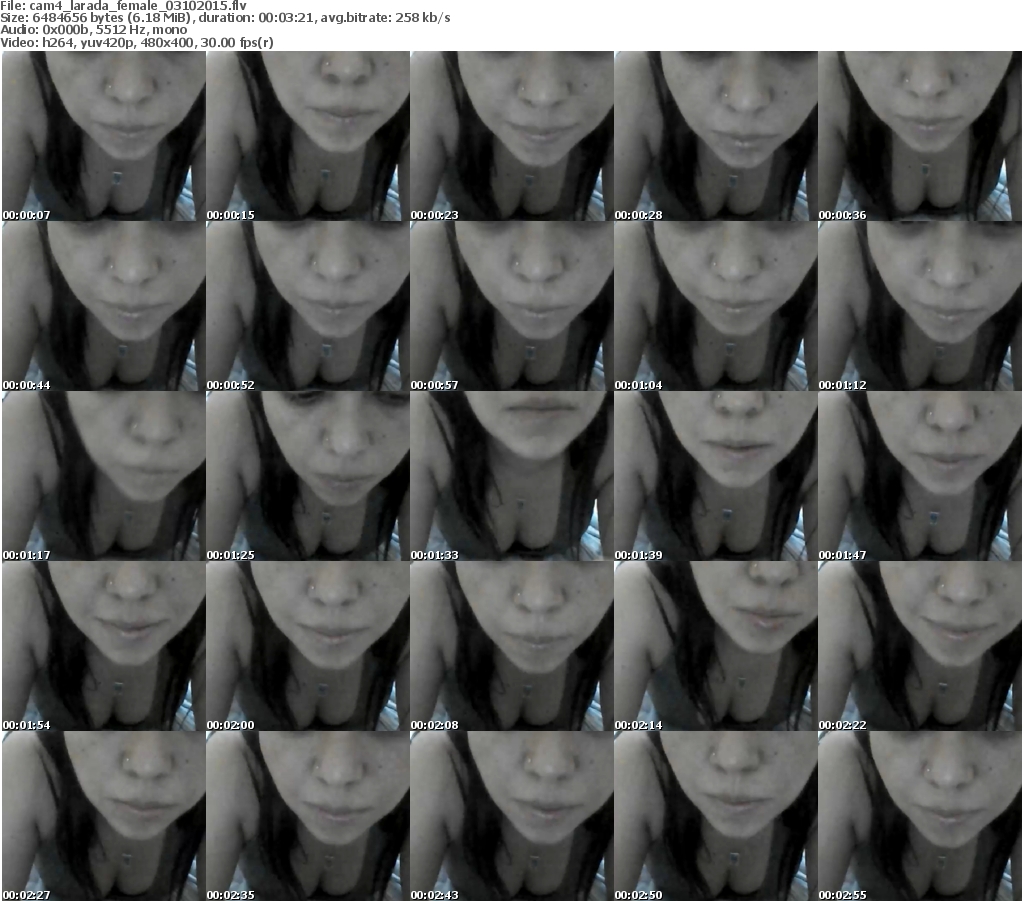
Task: Click the thumbnail stamped 00:00:36
Action: pyautogui.click(x=920, y=136)
